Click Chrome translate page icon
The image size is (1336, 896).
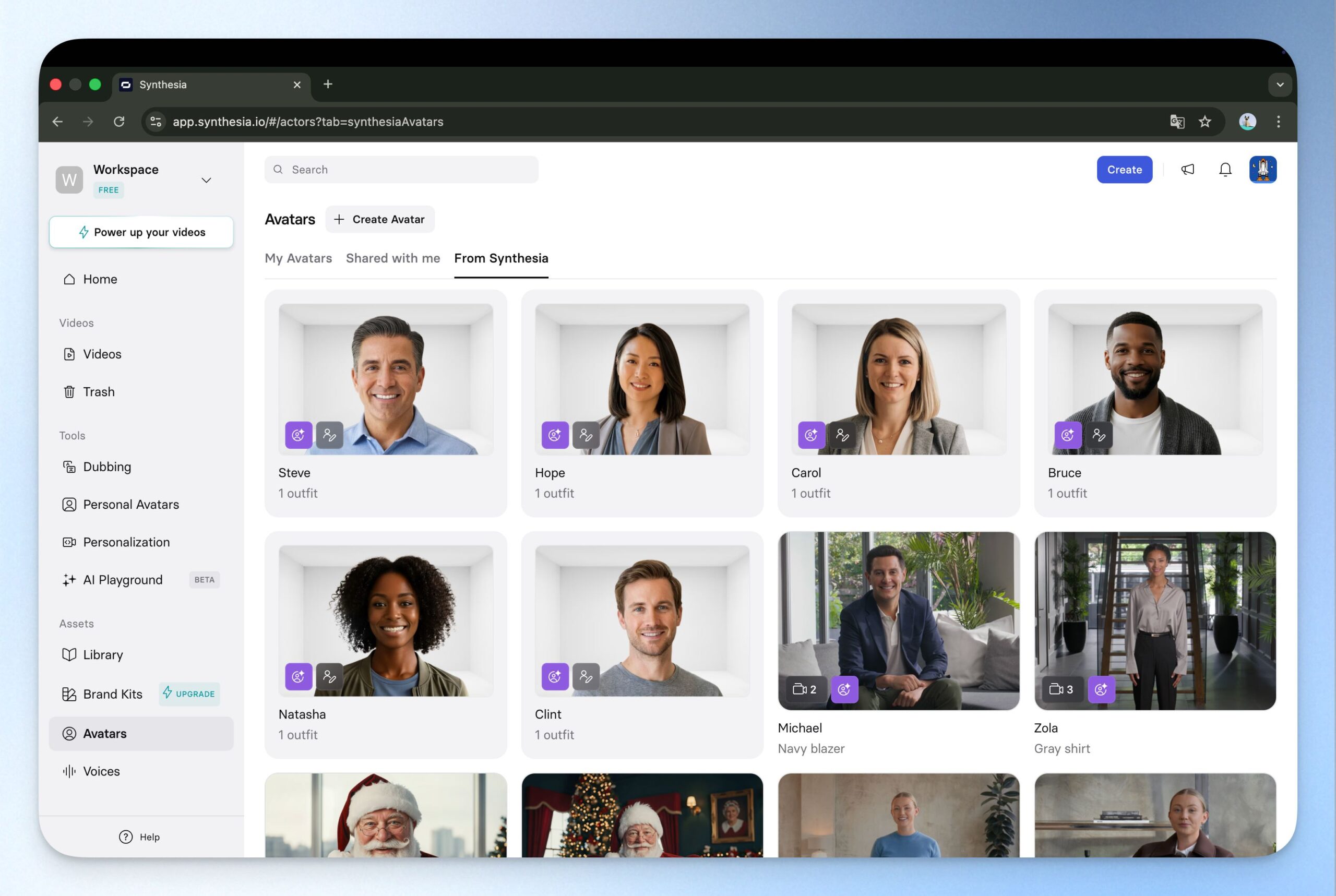click(x=1177, y=121)
